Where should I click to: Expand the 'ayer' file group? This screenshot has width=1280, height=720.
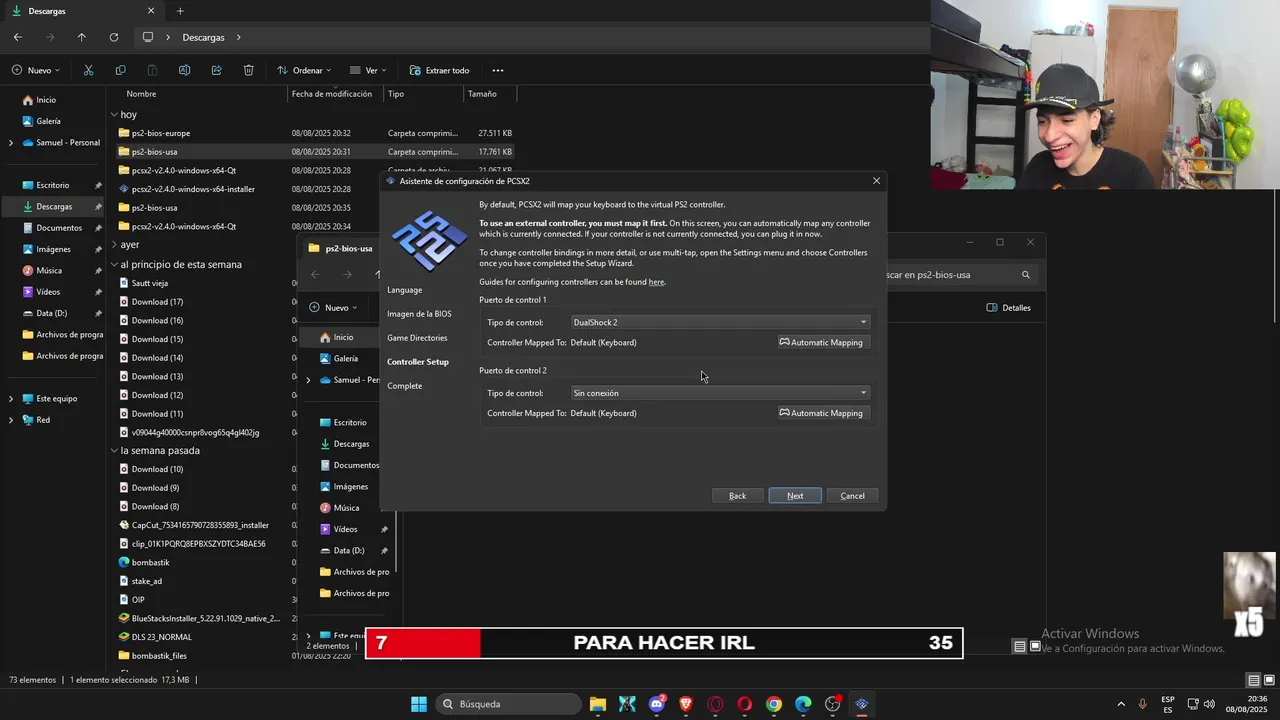click(x=114, y=245)
